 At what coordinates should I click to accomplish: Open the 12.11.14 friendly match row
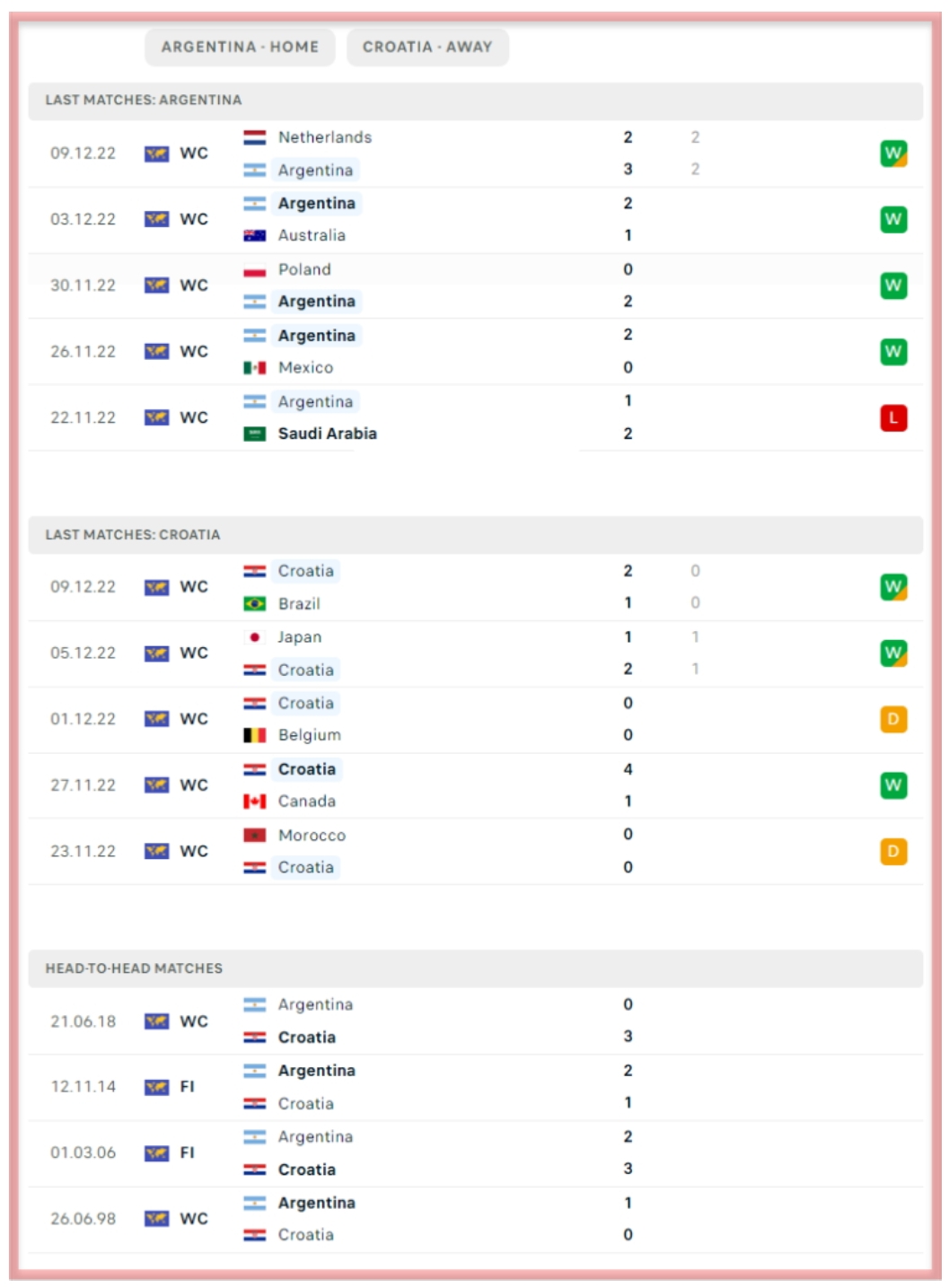[x=449, y=1087]
